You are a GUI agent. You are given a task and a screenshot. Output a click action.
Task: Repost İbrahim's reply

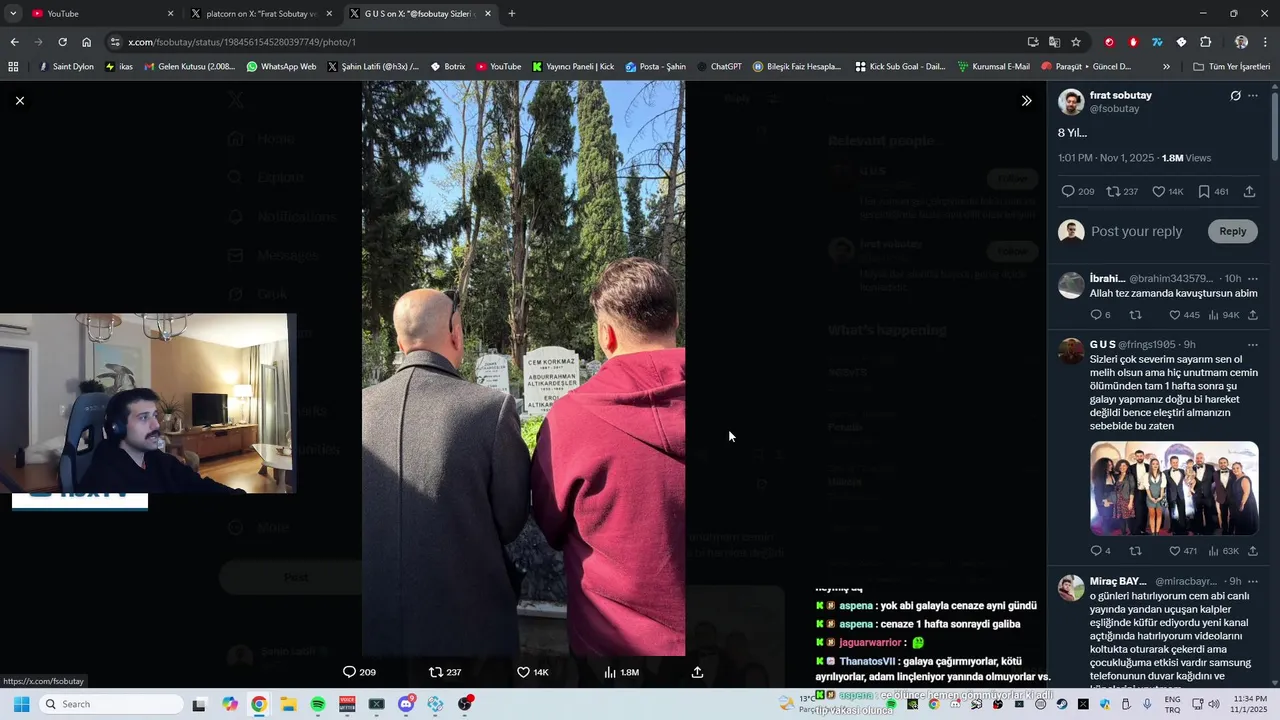(1135, 315)
